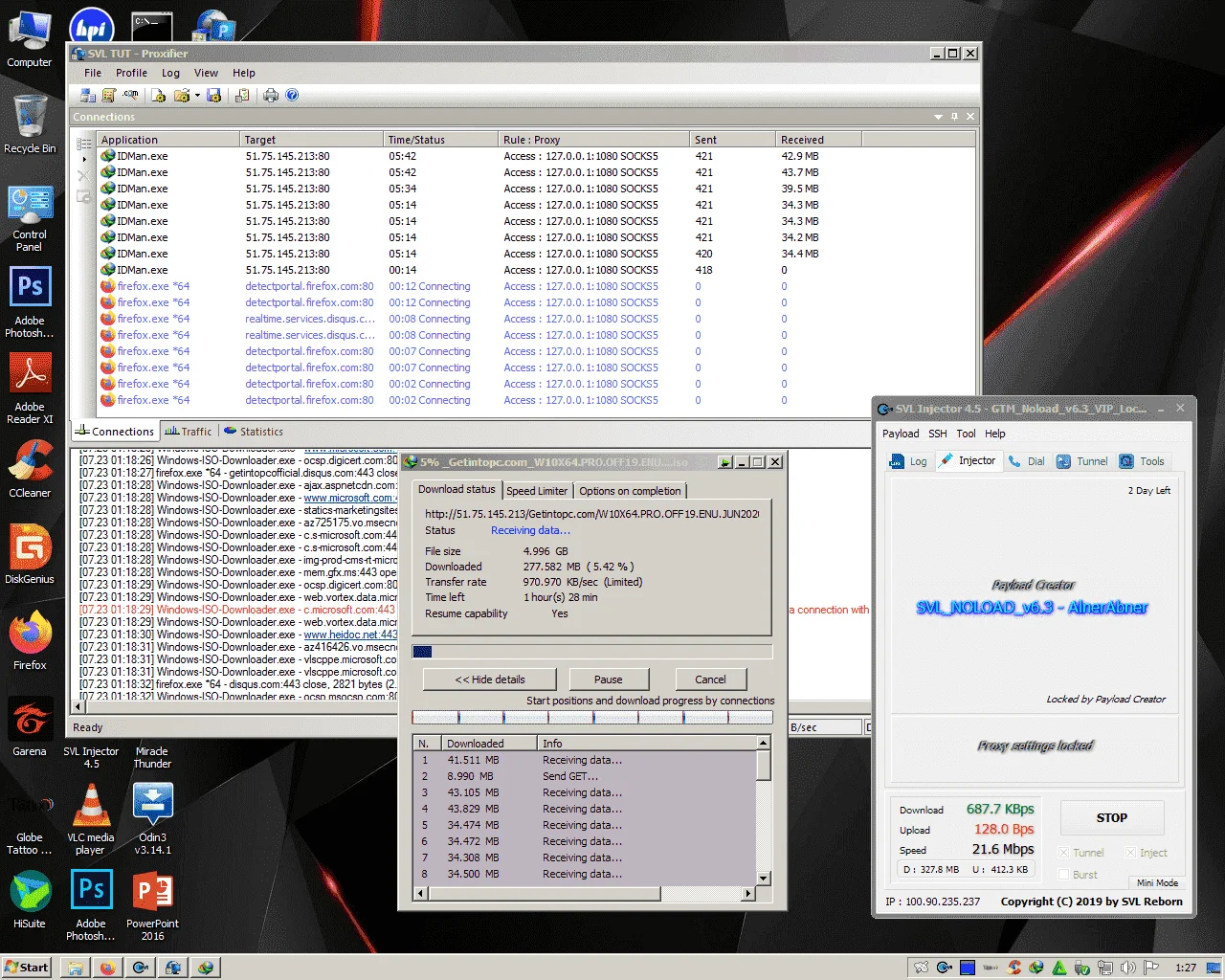
Task: Open File menu in Proxifier
Action: click(93, 73)
